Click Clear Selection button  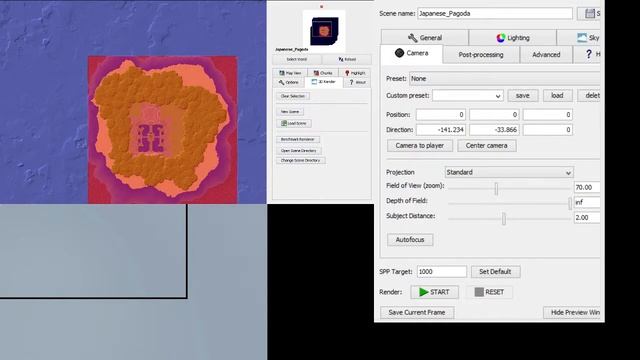293,96
